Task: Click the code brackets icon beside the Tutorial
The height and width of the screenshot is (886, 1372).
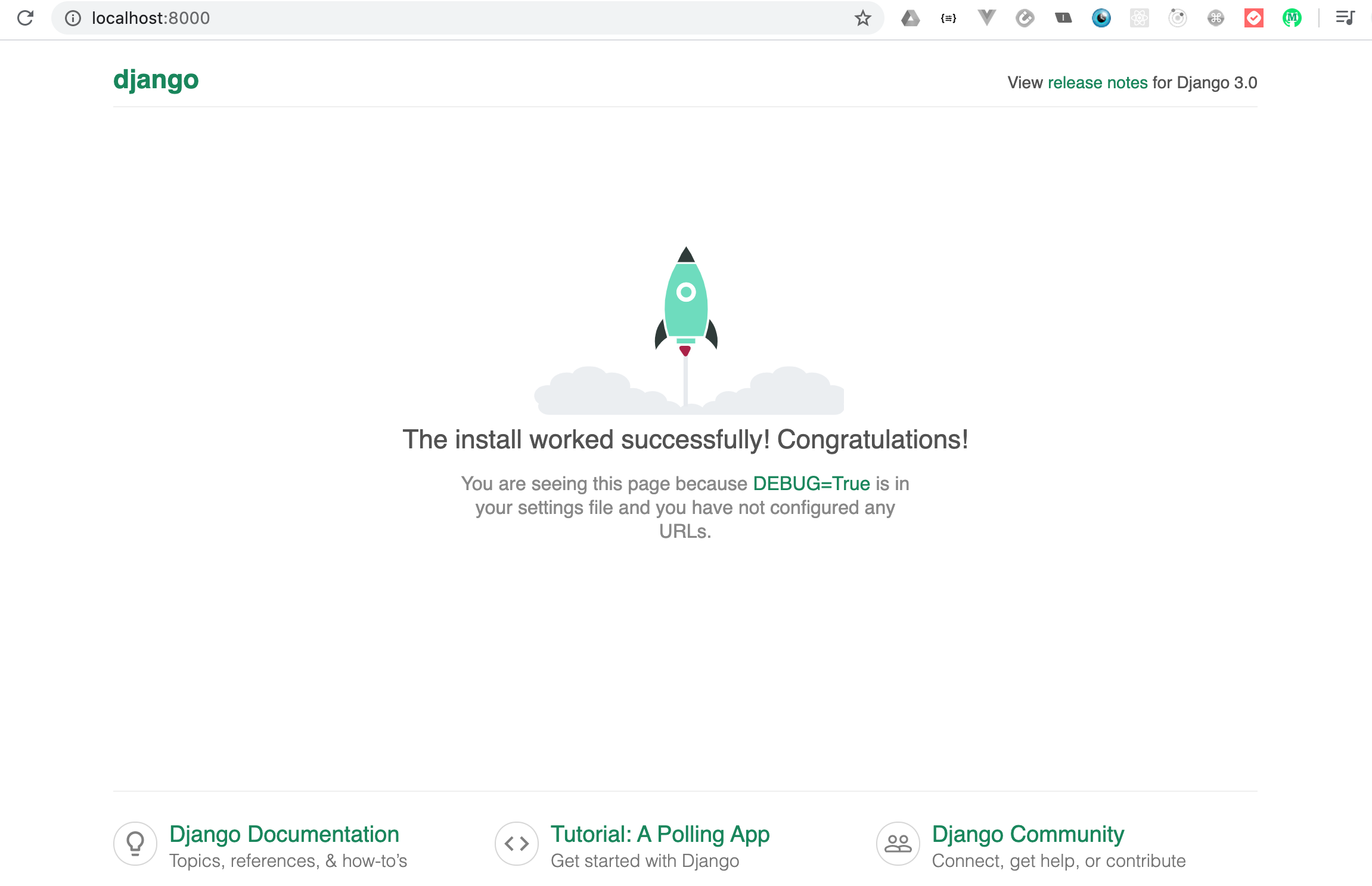Action: [x=516, y=843]
